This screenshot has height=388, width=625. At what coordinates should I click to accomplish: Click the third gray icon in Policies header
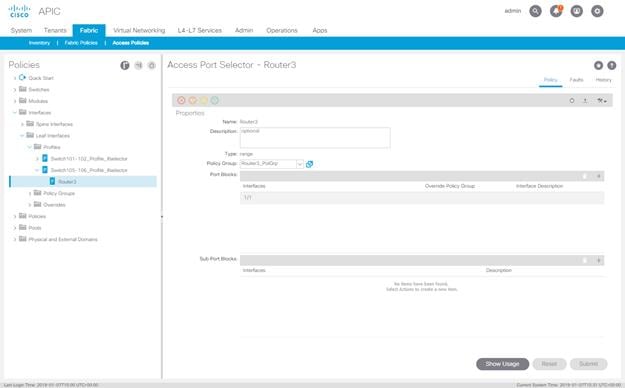[x=151, y=65]
